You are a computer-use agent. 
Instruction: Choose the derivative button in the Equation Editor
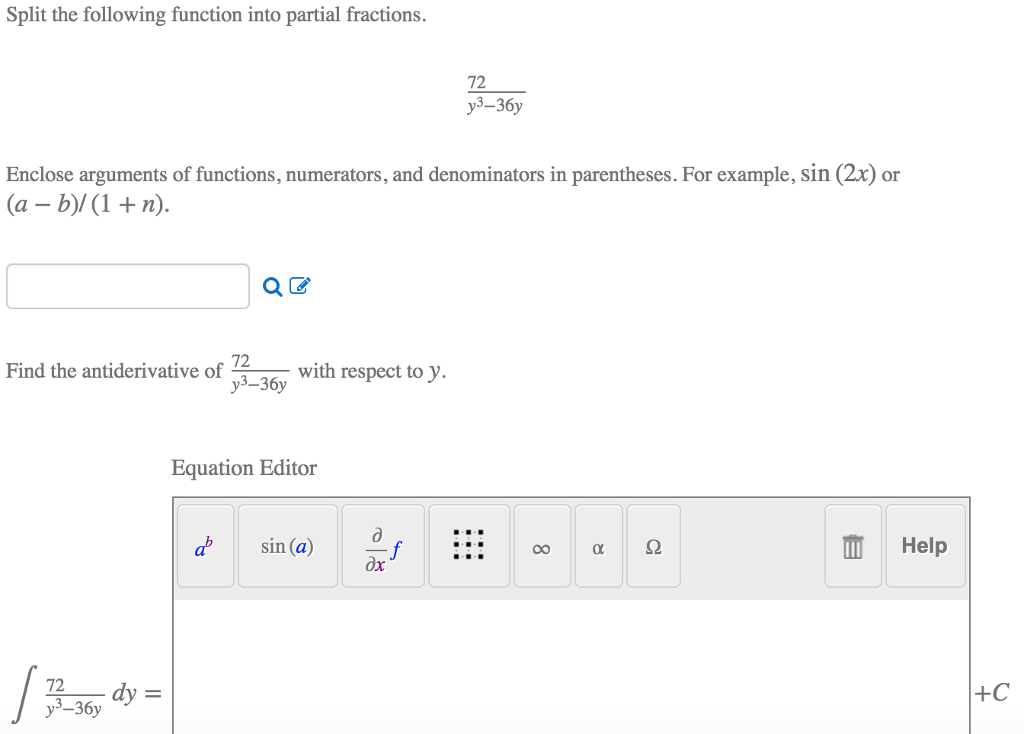[383, 546]
